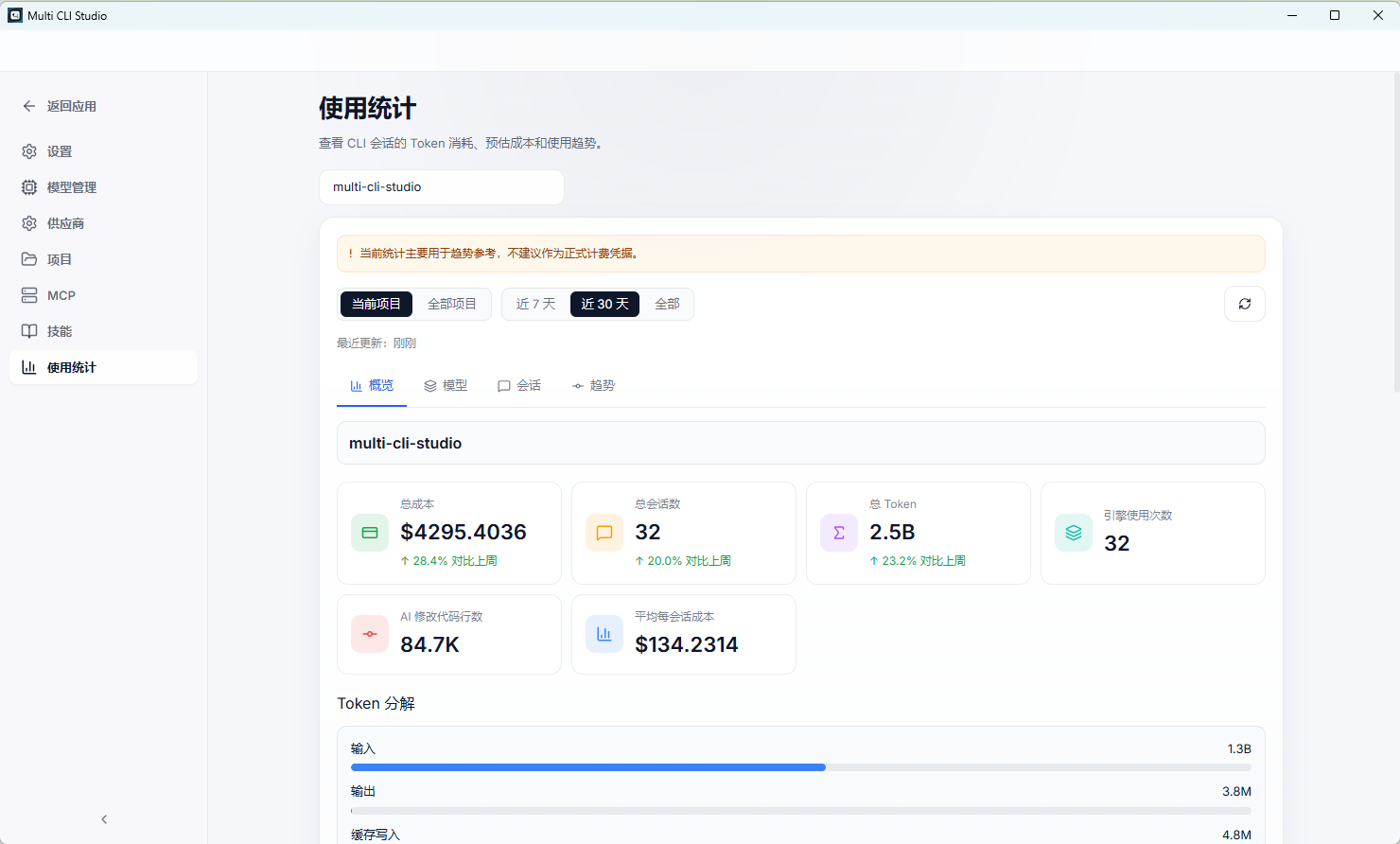Click the $134.2314 average cost value

687,644
